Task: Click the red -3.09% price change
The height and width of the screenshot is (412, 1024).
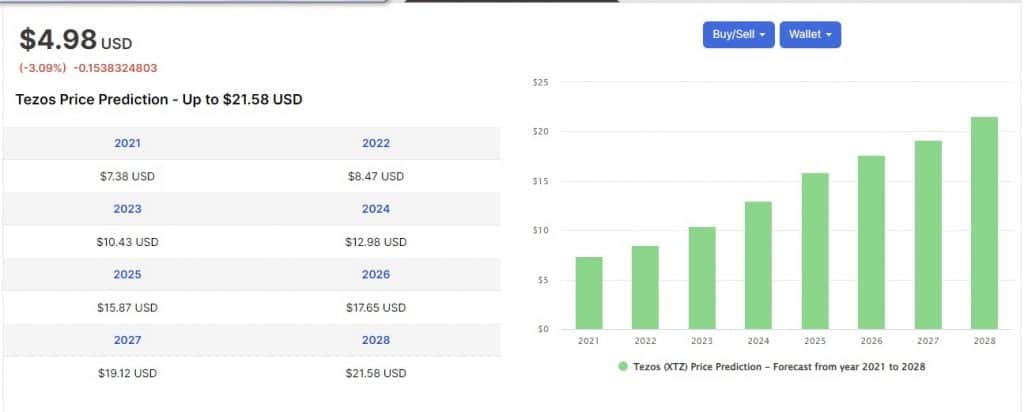Action: pos(42,68)
